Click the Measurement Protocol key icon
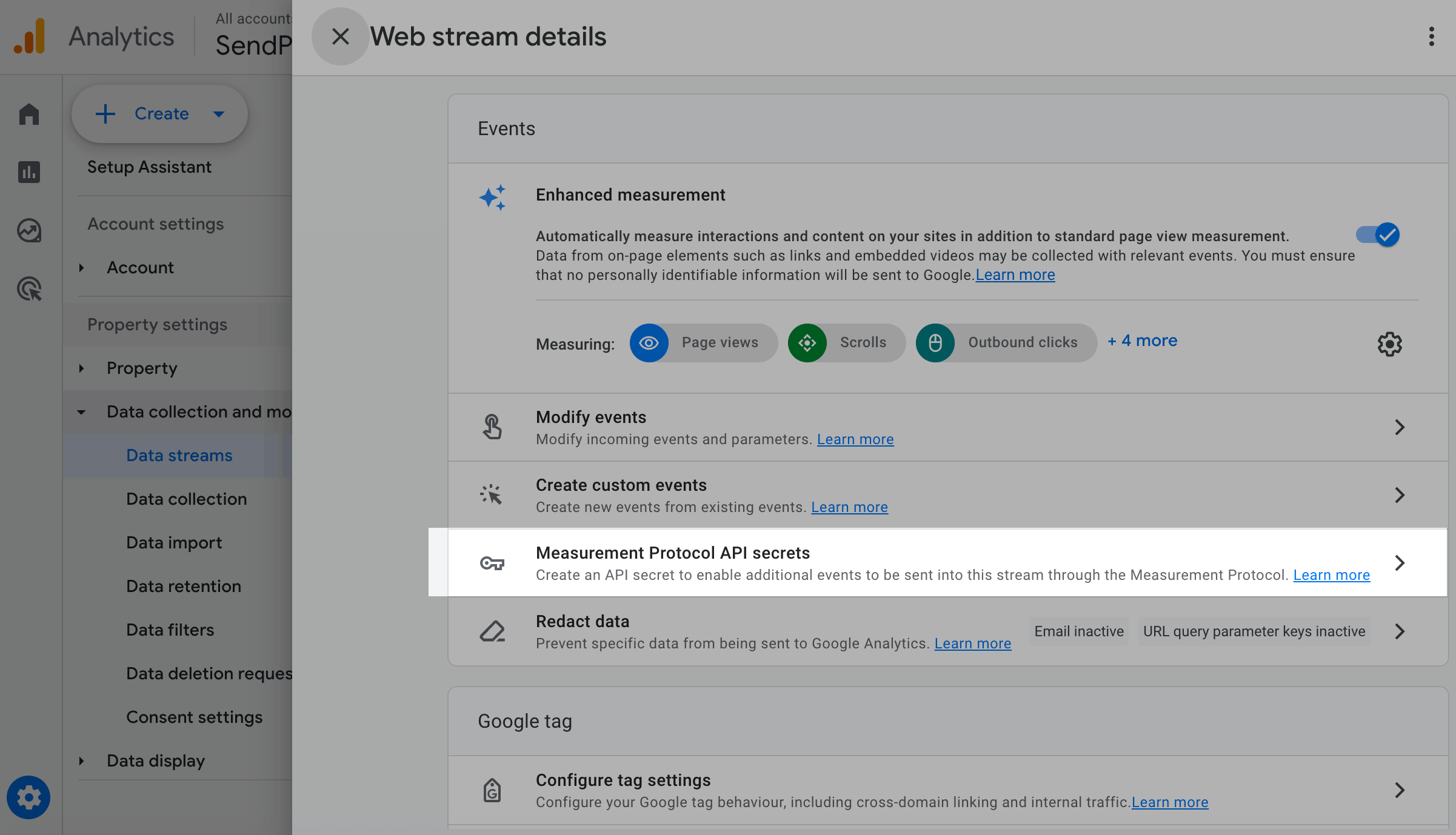The width and height of the screenshot is (1456, 835). [492, 564]
